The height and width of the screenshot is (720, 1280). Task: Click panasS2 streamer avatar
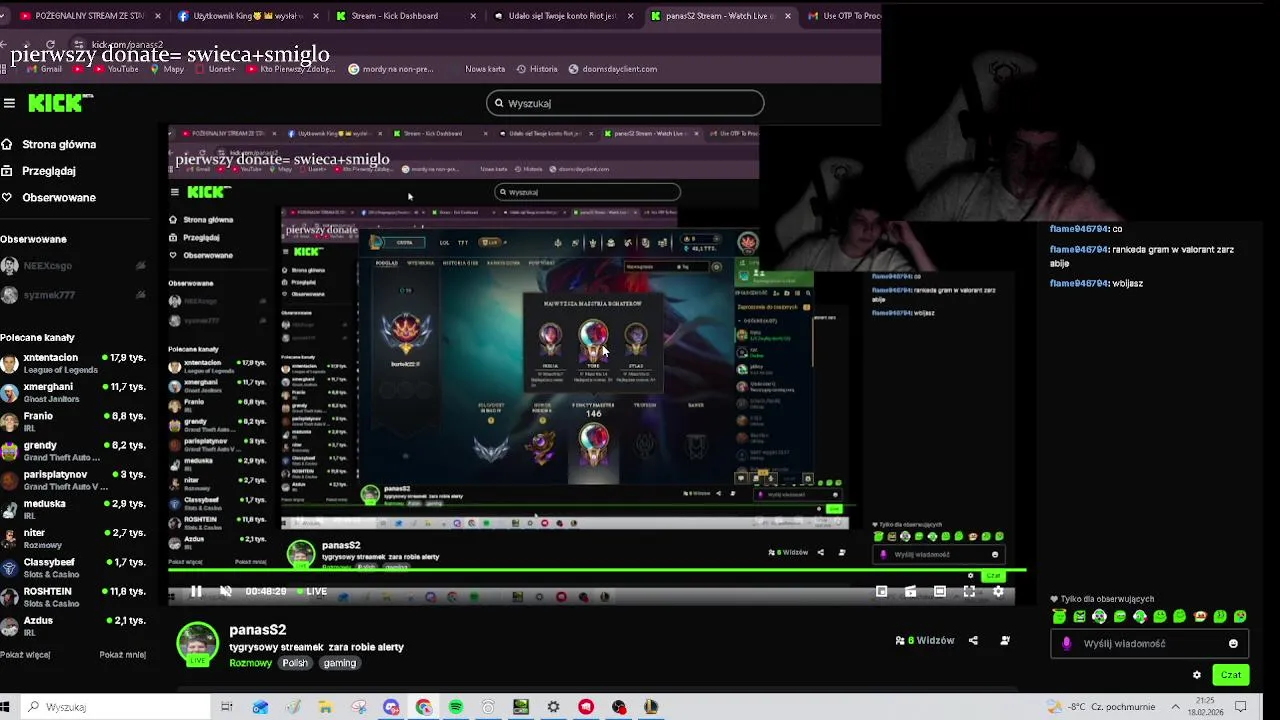(197, 643)
